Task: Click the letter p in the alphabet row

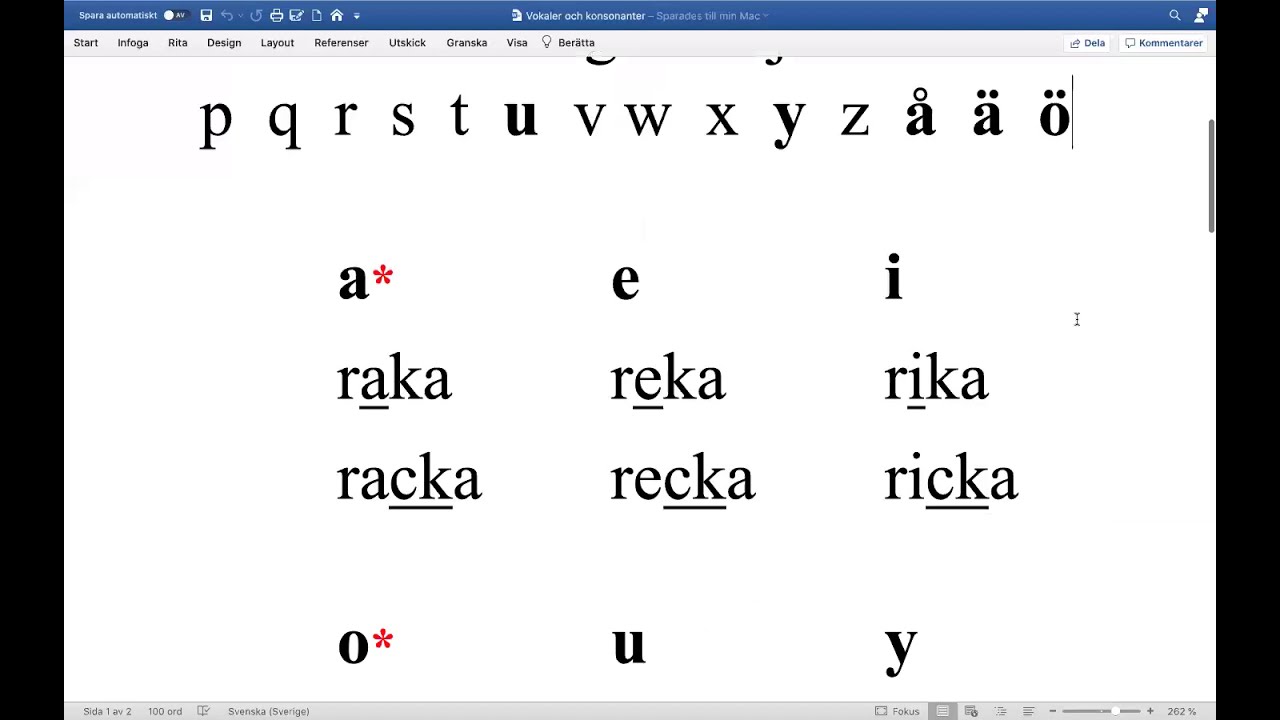Action: click(x=216, y=120)
